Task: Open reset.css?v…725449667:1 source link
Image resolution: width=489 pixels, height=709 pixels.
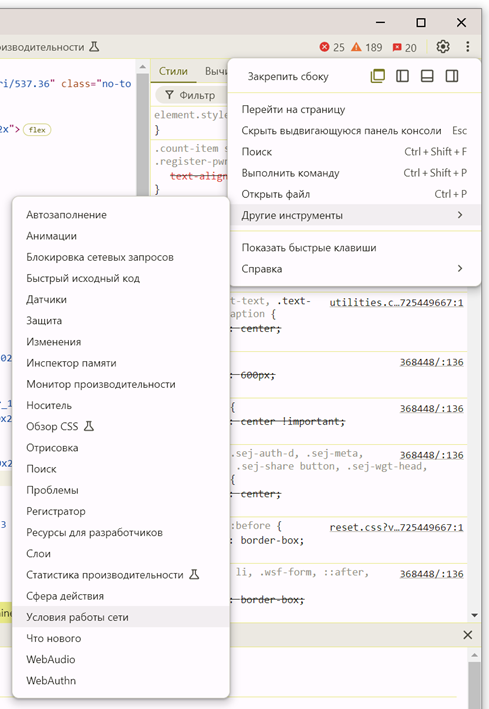Action: pyautogui.click(x=396, y=527)
